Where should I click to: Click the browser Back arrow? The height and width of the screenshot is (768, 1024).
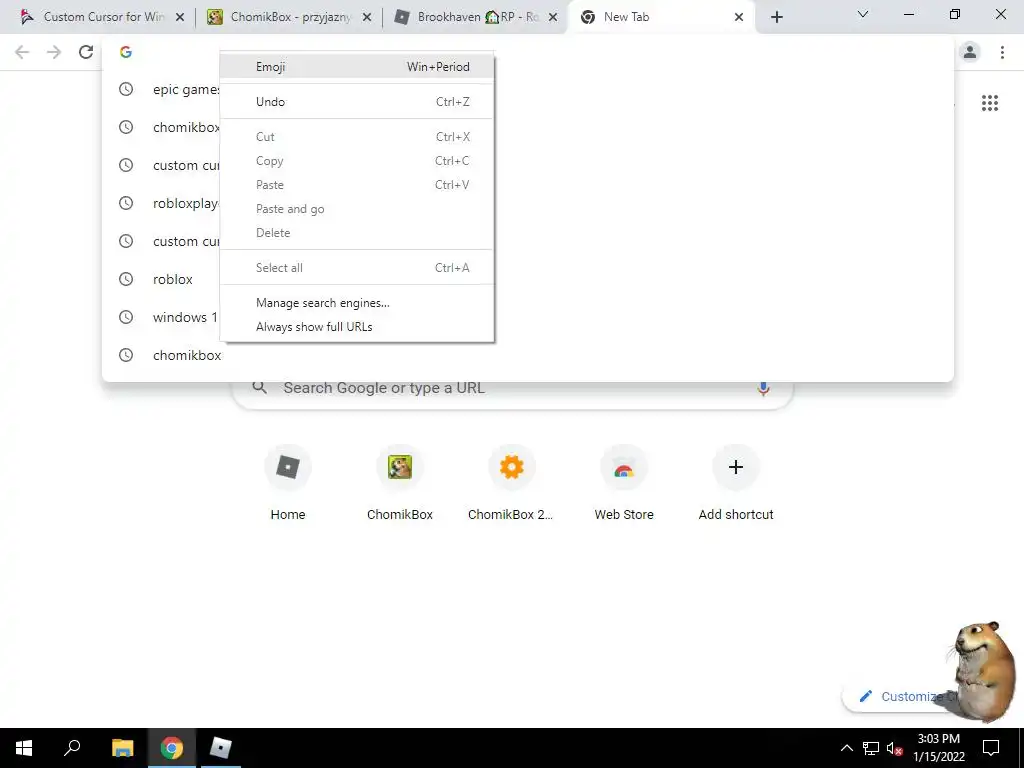22,52
